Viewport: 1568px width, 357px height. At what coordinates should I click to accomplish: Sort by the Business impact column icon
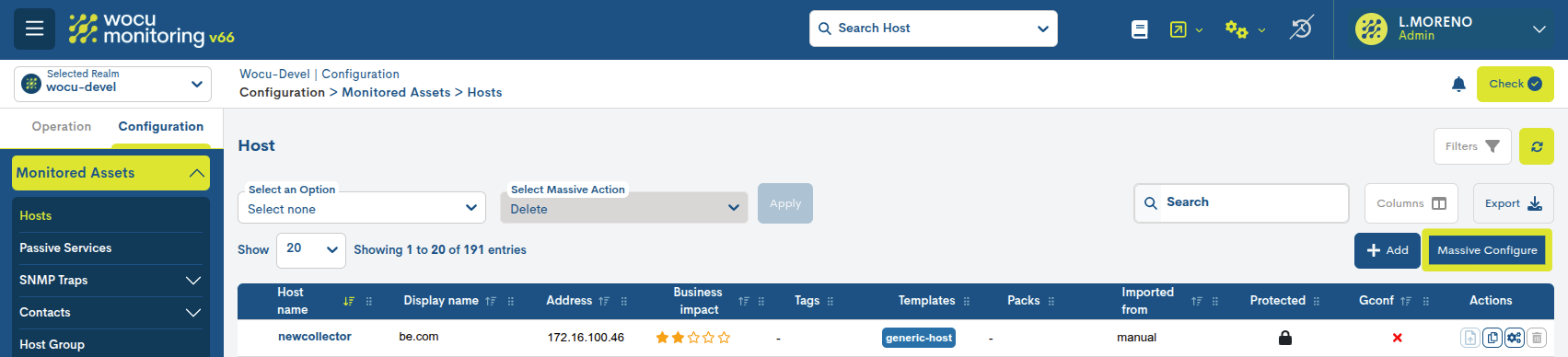[x=744, y=301]
